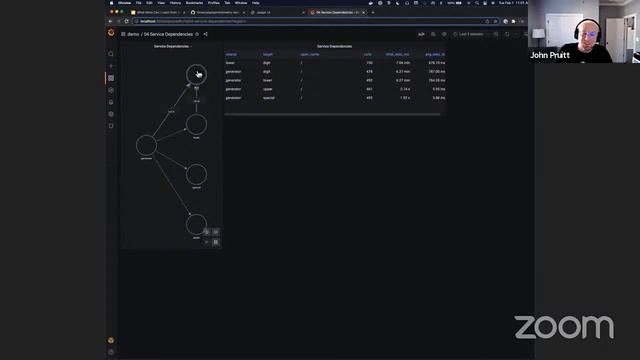The height and width of the screenshot is (360, 640).
Task: Switch to the third browser tab
Action: point(278,13)
